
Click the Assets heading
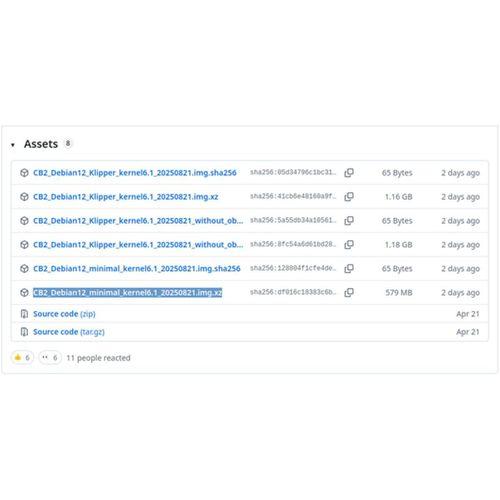[41, 144]
